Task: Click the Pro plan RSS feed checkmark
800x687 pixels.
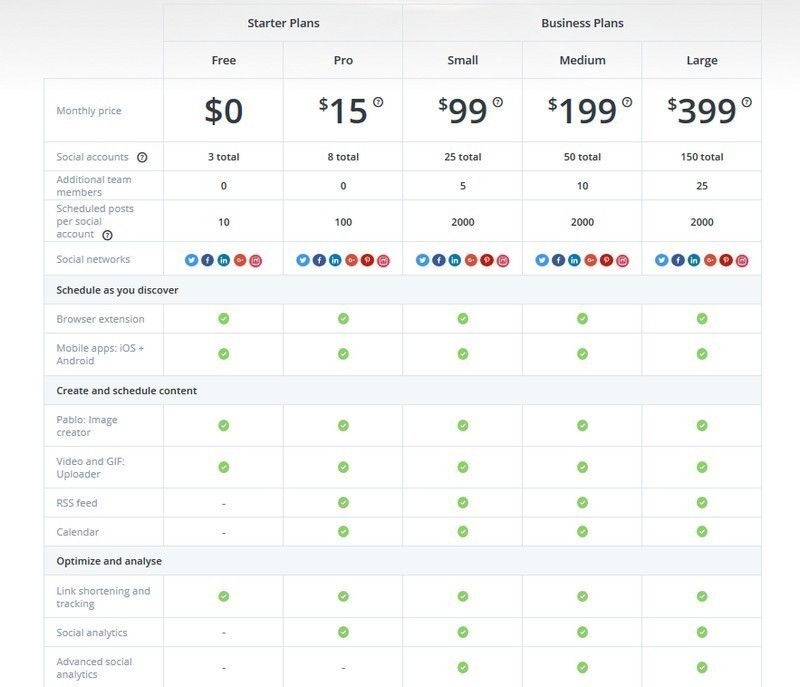Action: tap(343, 502)
